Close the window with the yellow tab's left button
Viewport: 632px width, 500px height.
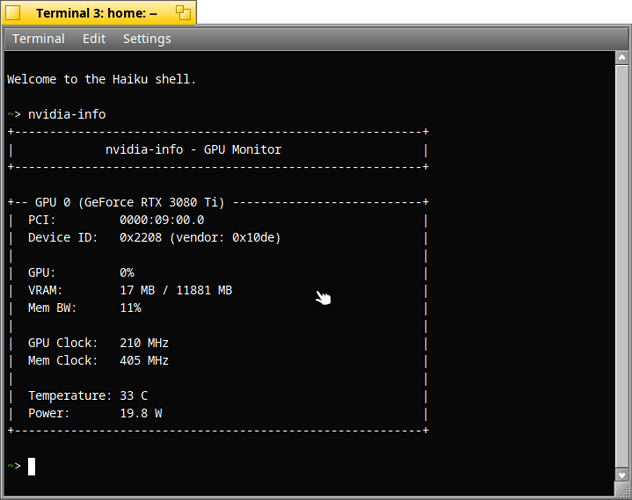coord(12,13)
